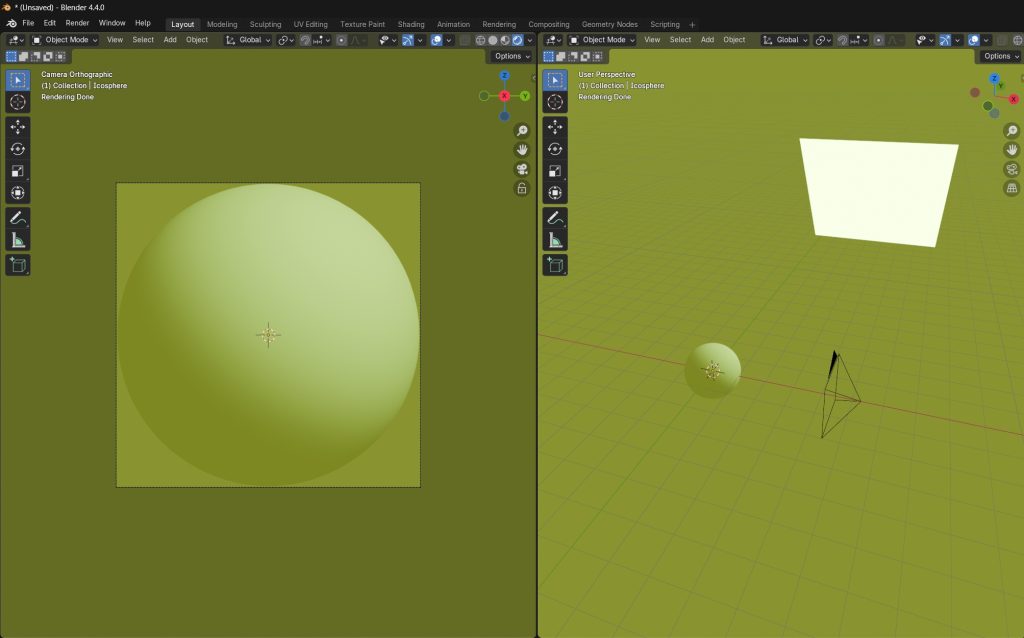Choose the Measure tool in right viewport
The width and height of the screenshot is (1024, 638).
pos(555,240)
